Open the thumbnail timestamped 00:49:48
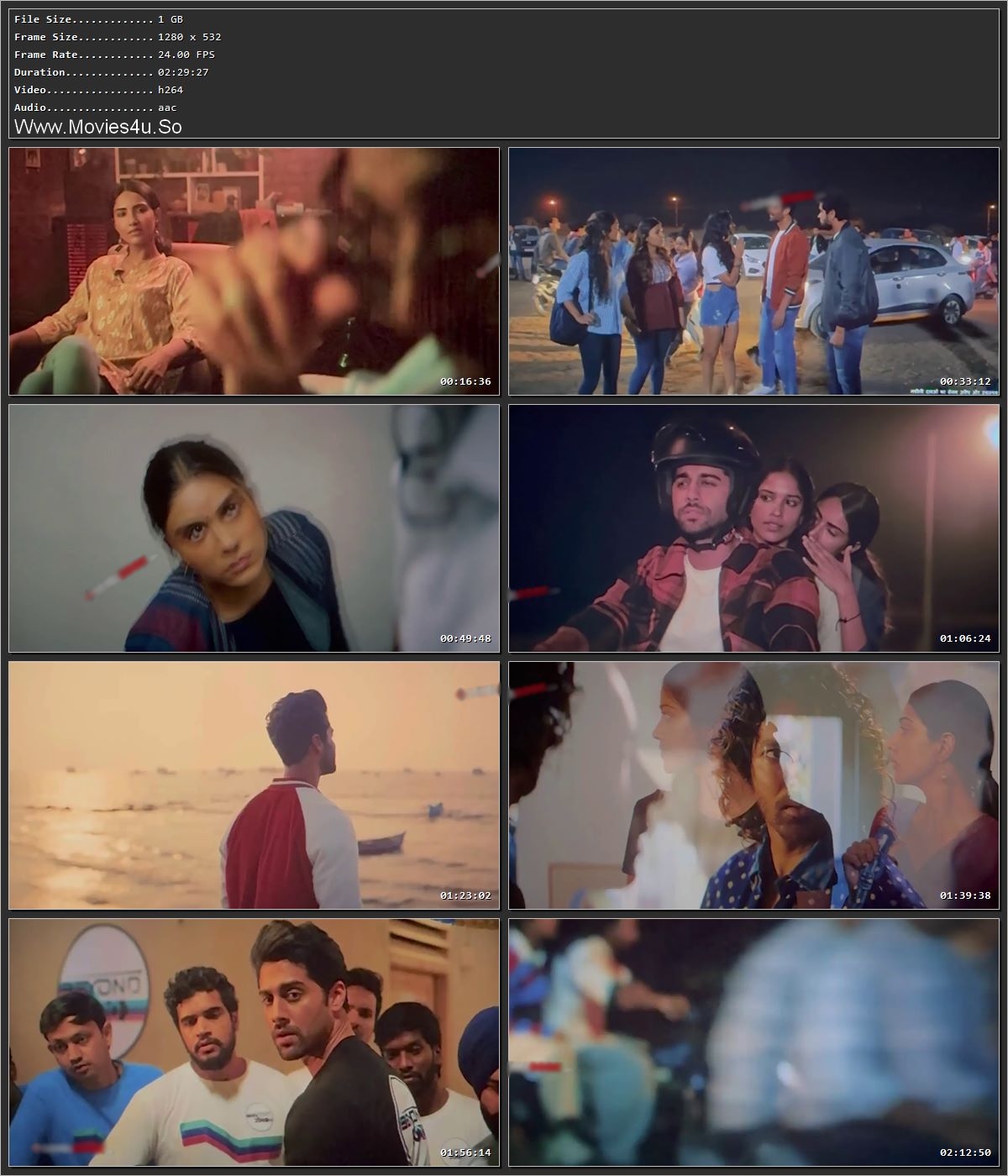This screenshot has width=1008, height=1176. [254, 528]
